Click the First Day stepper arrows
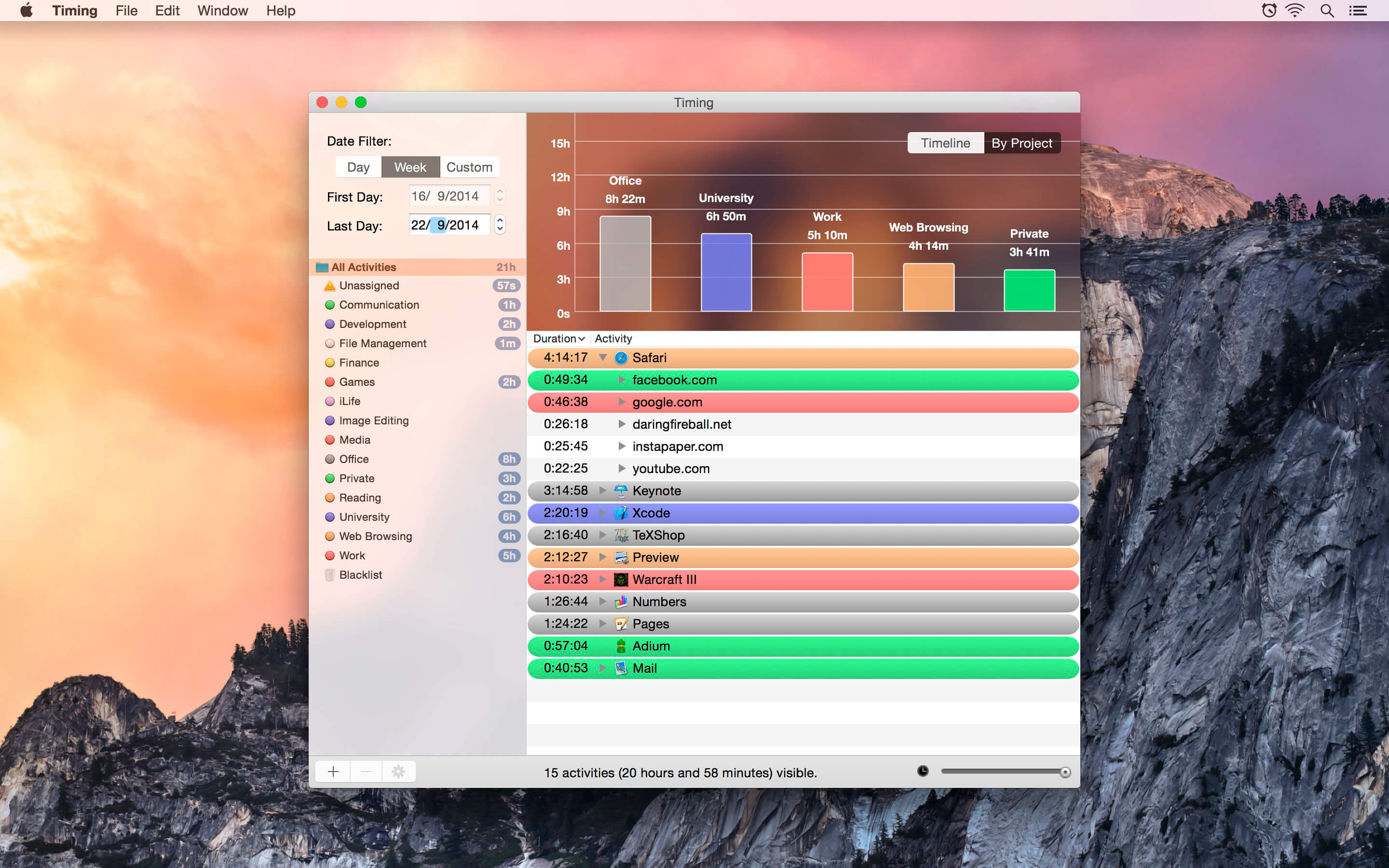 click(500, 196)
